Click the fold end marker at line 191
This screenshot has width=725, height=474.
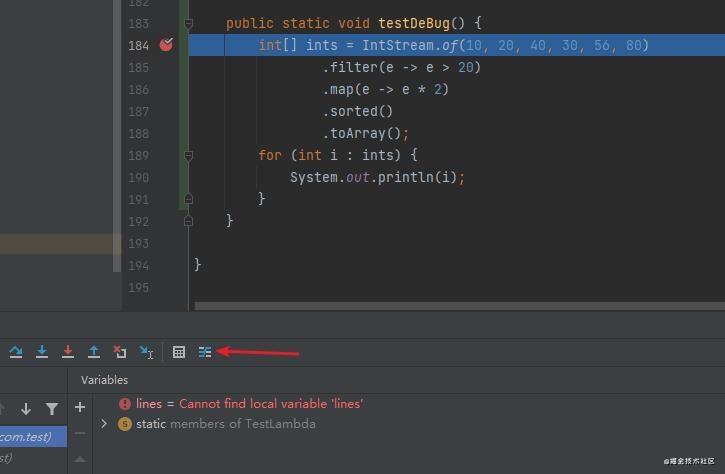coord(188,199)
